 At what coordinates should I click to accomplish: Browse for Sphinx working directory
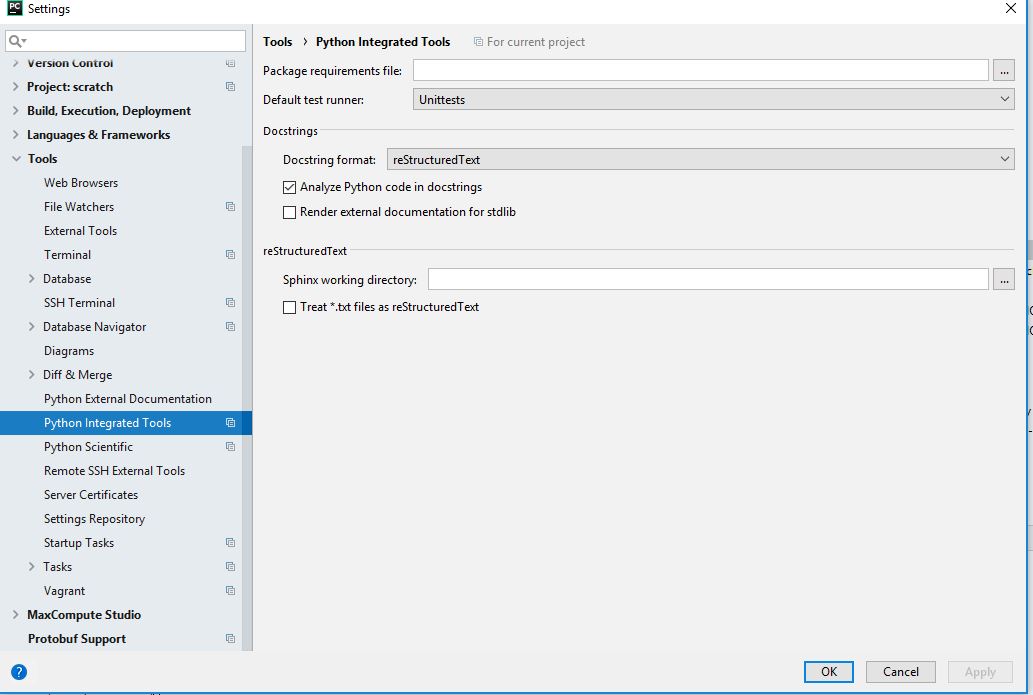tap(1003, 279)
